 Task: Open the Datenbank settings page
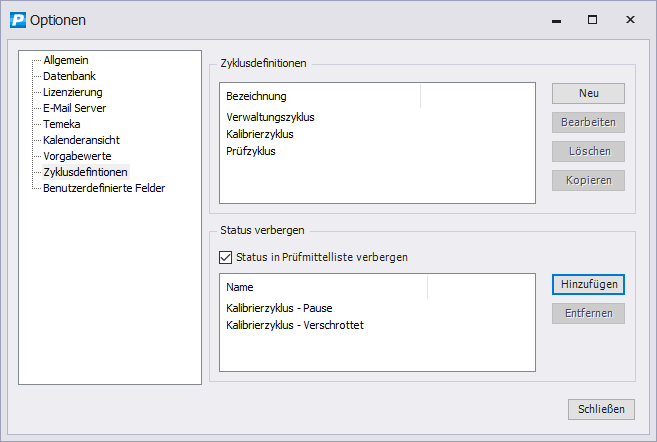point(70,76)
